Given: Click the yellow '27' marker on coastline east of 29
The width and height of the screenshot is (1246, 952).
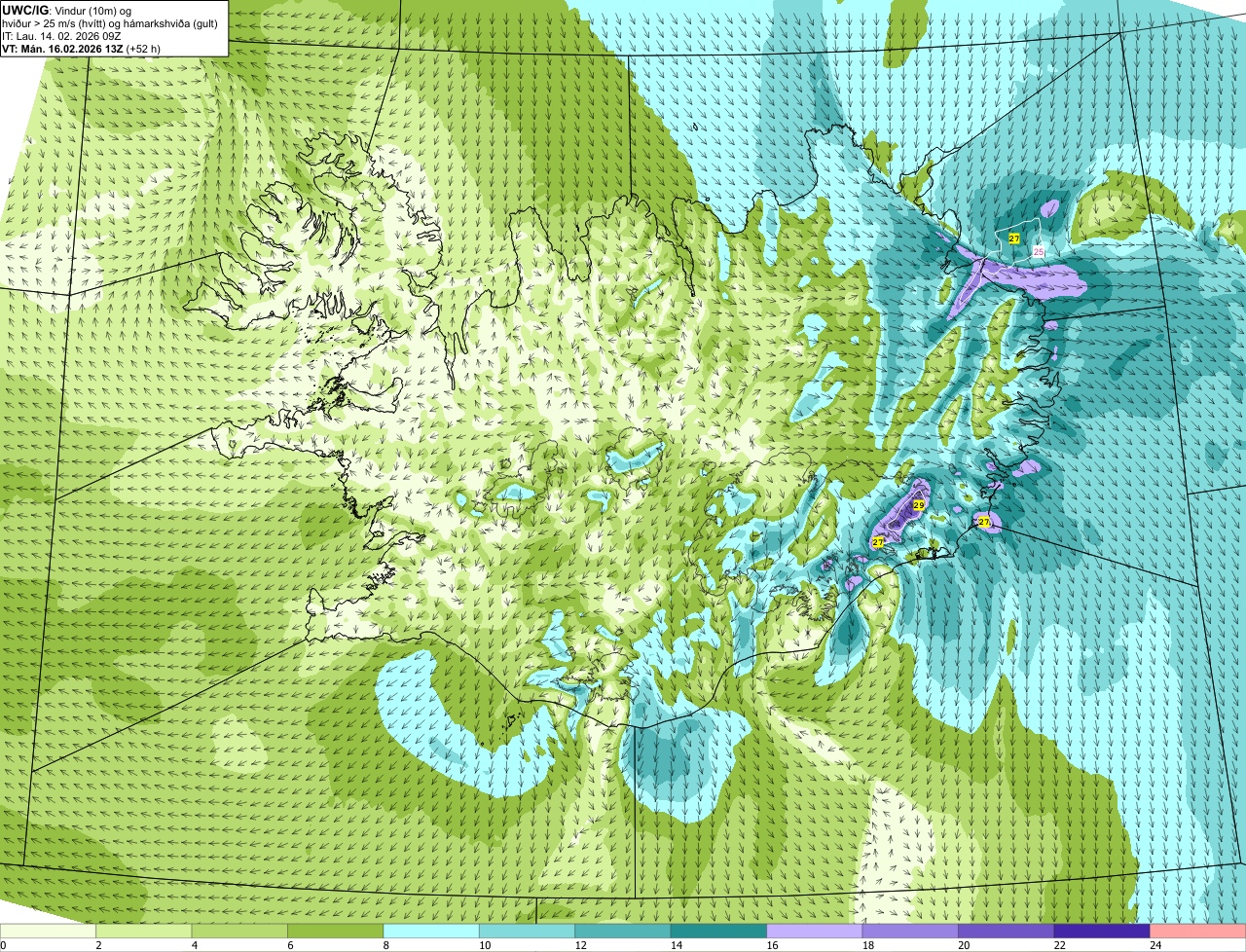Looking at the screenshot, I should pos(984,522).
